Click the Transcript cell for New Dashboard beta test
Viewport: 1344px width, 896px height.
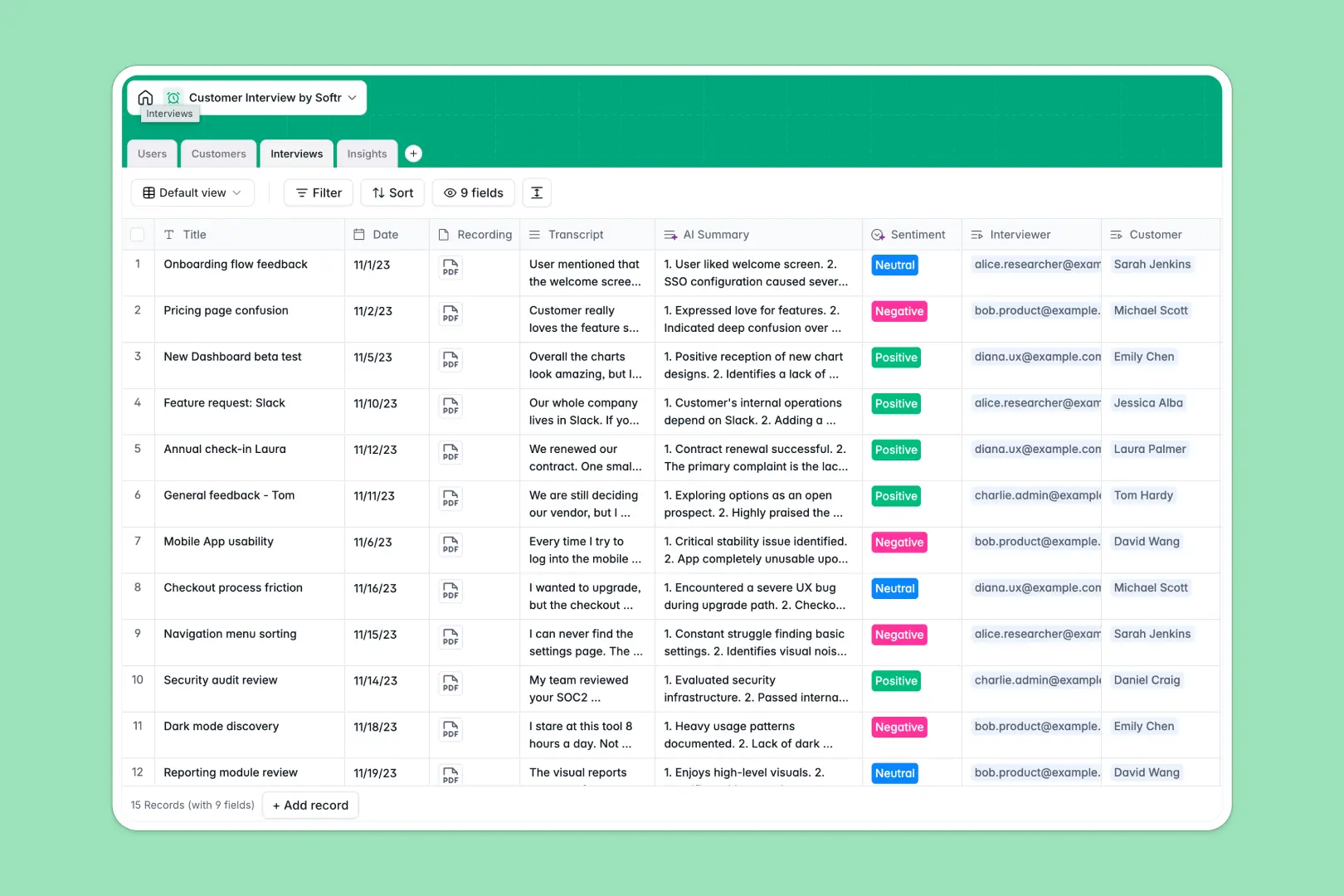(x=585, y=365)
